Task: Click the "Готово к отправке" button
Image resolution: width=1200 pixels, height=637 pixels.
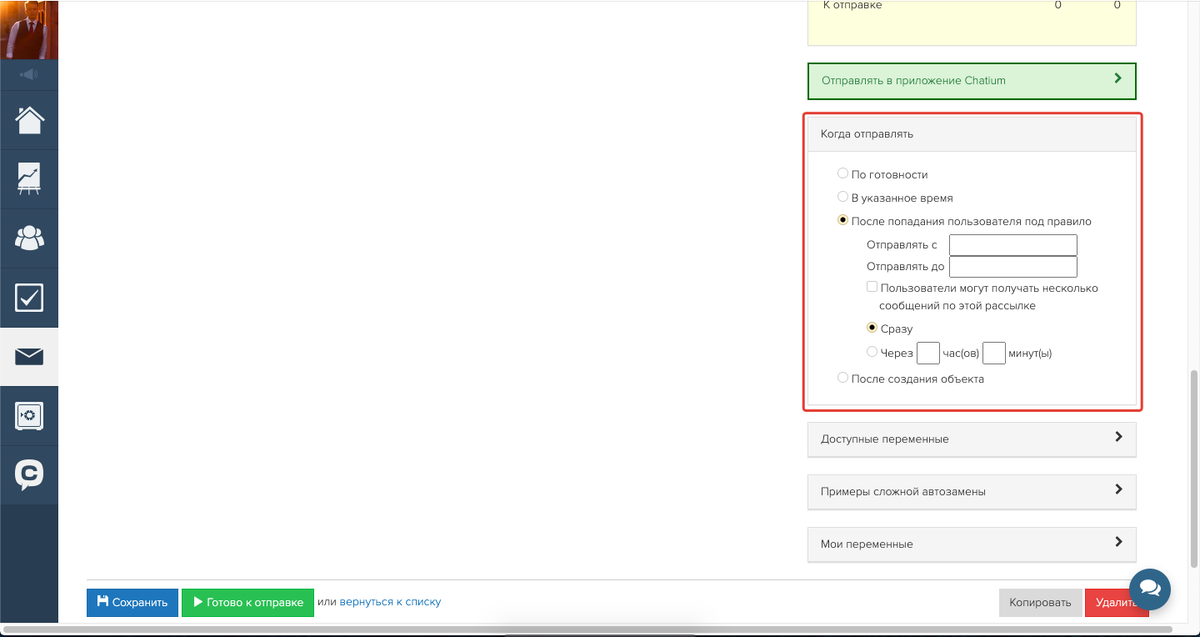Action: click(248, 602)
